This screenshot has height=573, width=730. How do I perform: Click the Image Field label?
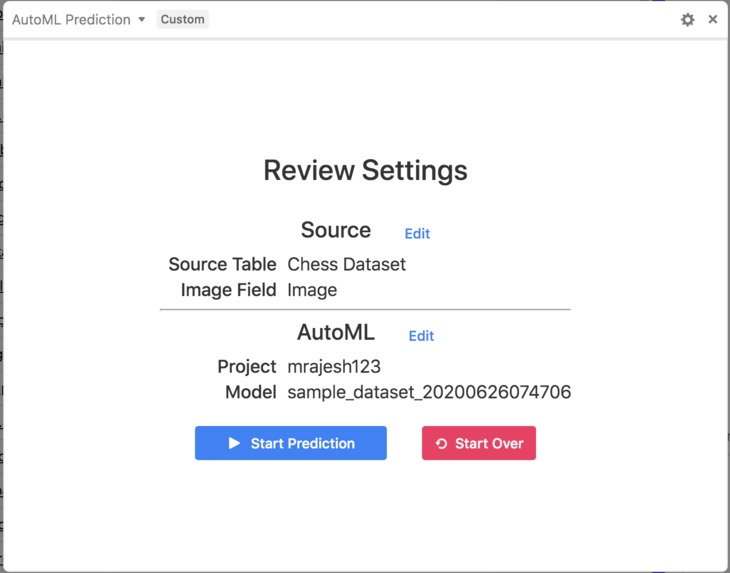[229, 290]
